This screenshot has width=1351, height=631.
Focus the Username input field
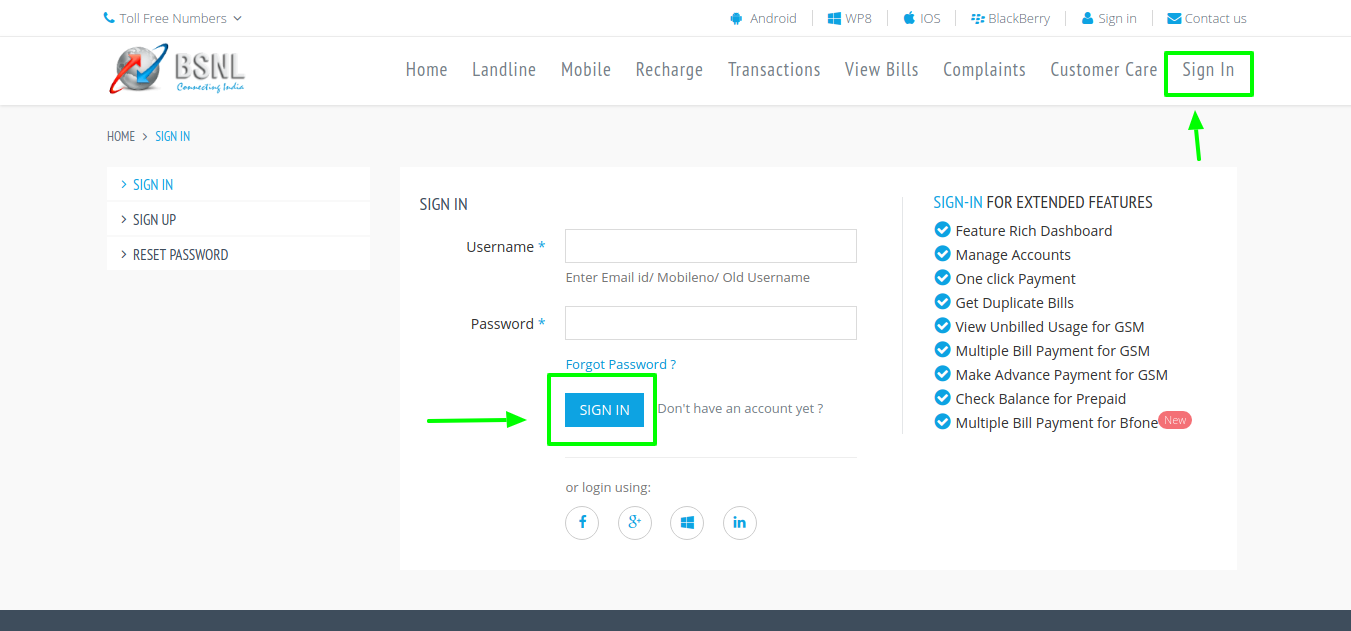click(711, 246)
